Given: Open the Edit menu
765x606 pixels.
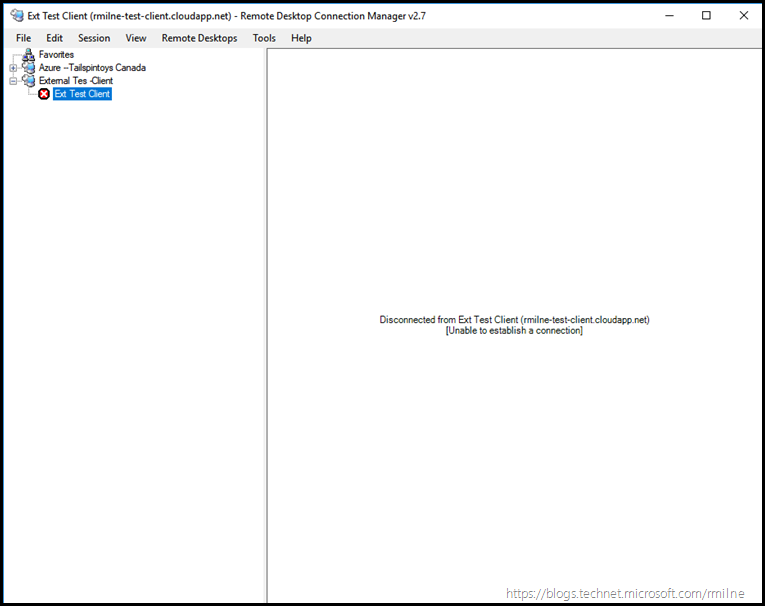Looking at the screenshot, I should click(54, 38).
